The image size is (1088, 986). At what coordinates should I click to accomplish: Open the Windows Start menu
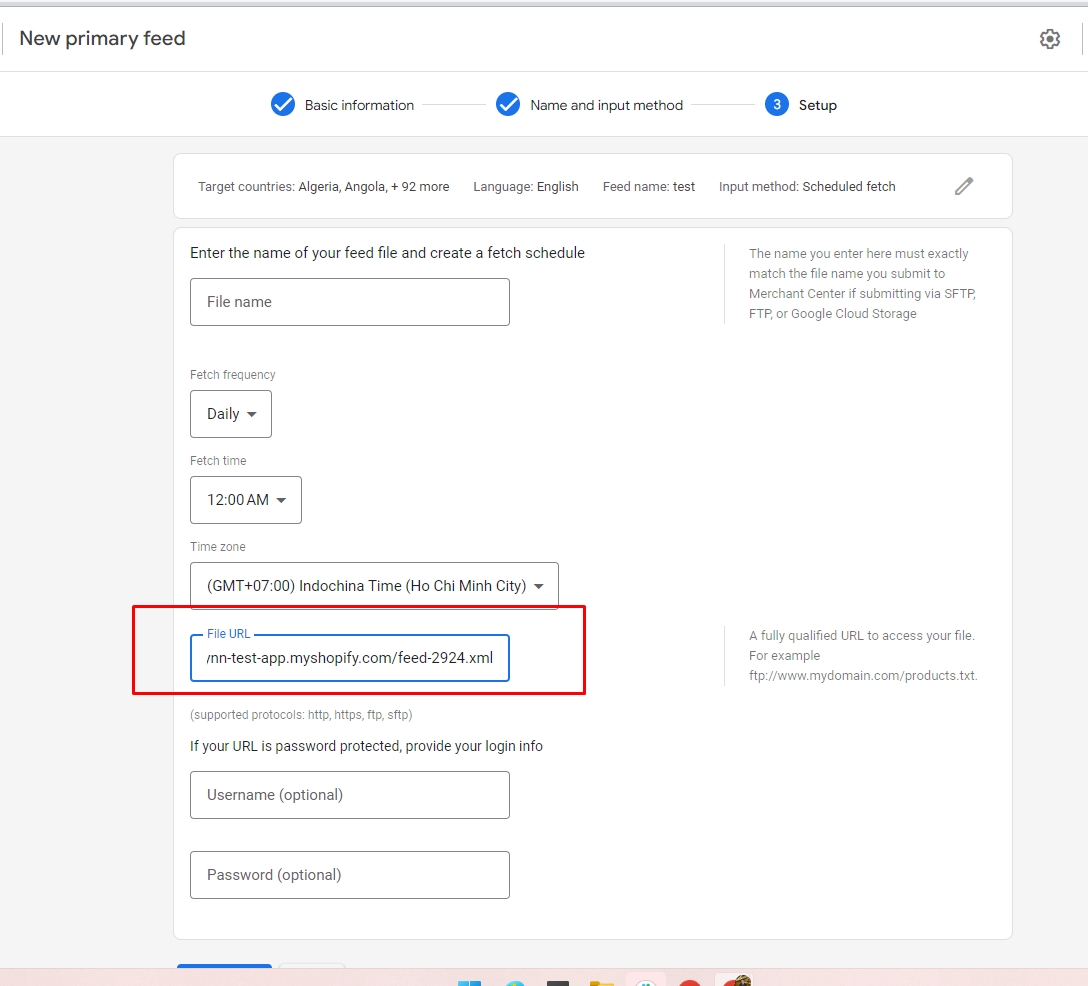pyautogui.click(x=470, y=982)
